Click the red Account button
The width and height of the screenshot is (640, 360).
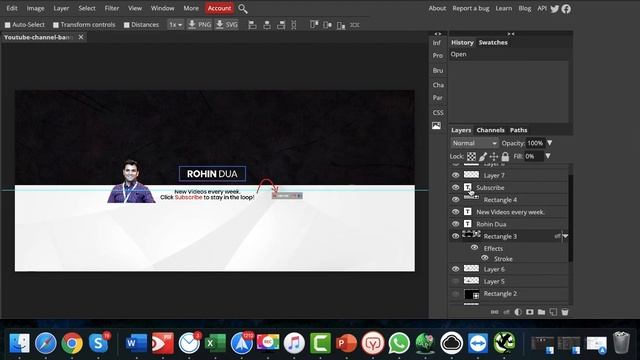click(x=219, y=8)
